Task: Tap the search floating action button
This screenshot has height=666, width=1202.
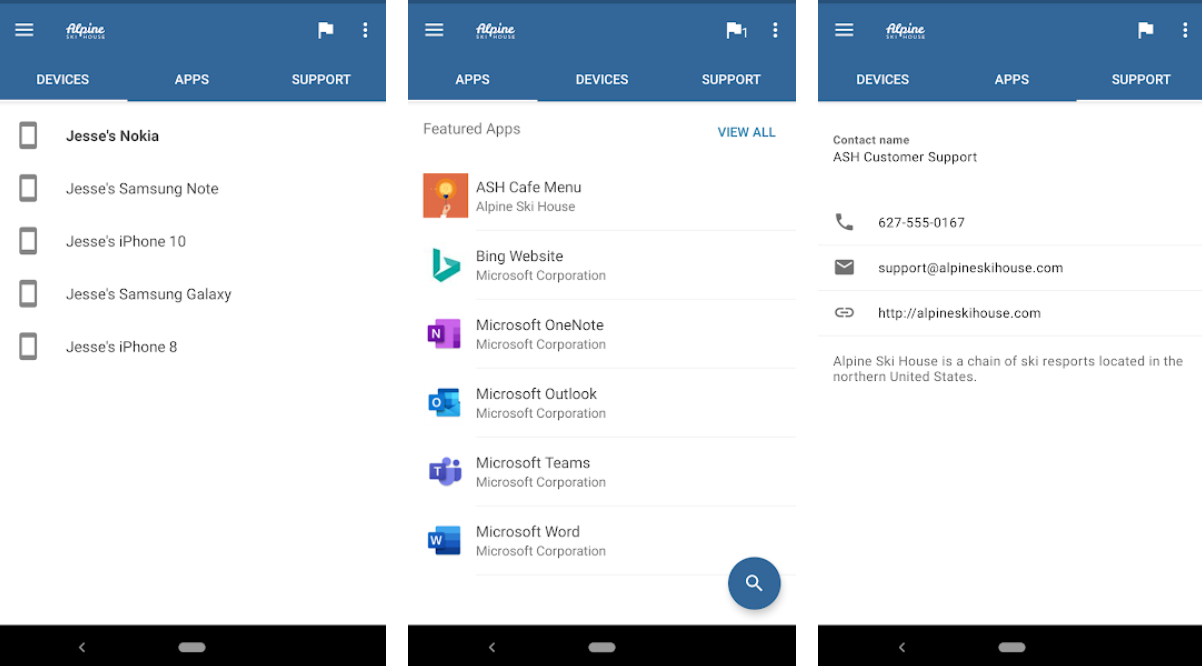Action: coord(754,583)
